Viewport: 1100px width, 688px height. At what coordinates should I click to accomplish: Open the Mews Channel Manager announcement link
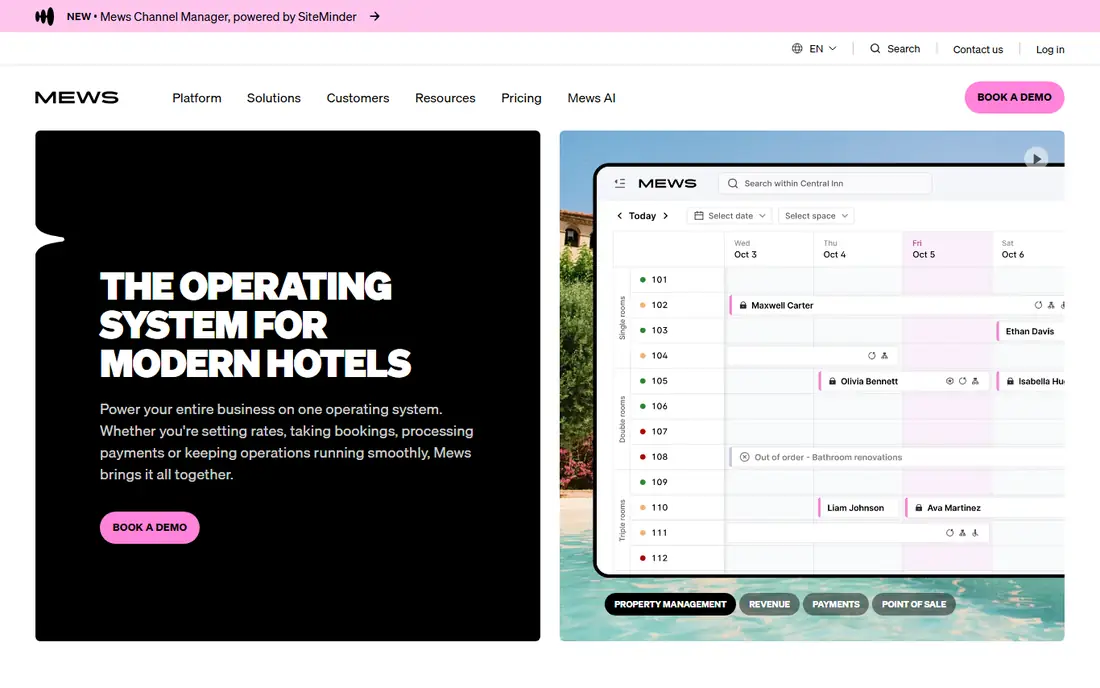[x=228, y=16]
